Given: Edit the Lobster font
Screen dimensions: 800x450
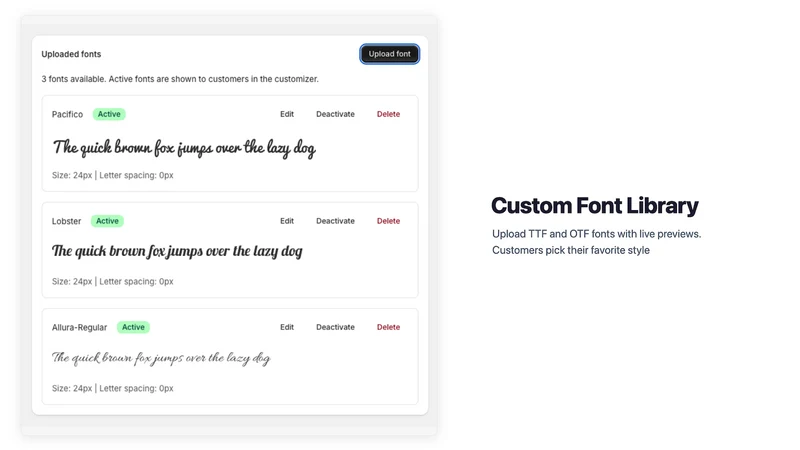Looking at the screenshot, I should coord(287,221).
